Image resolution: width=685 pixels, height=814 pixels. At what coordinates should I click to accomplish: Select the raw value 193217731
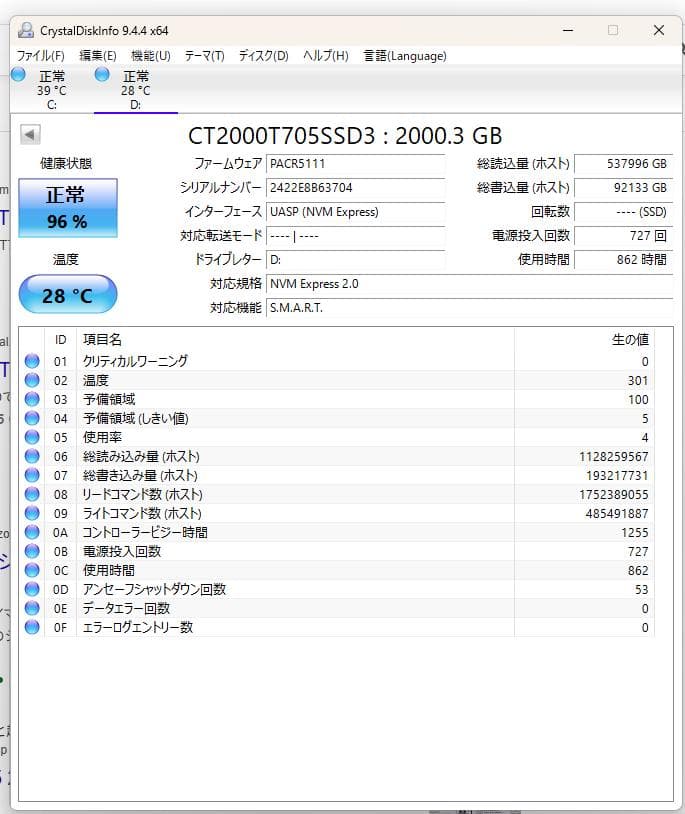618,476
